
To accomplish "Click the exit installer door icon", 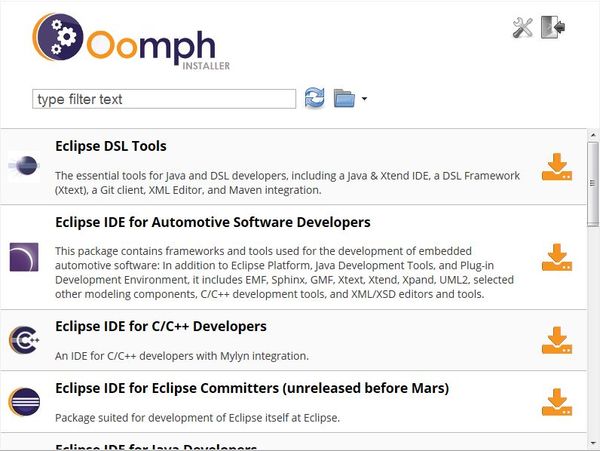I will tap(553, 27).
